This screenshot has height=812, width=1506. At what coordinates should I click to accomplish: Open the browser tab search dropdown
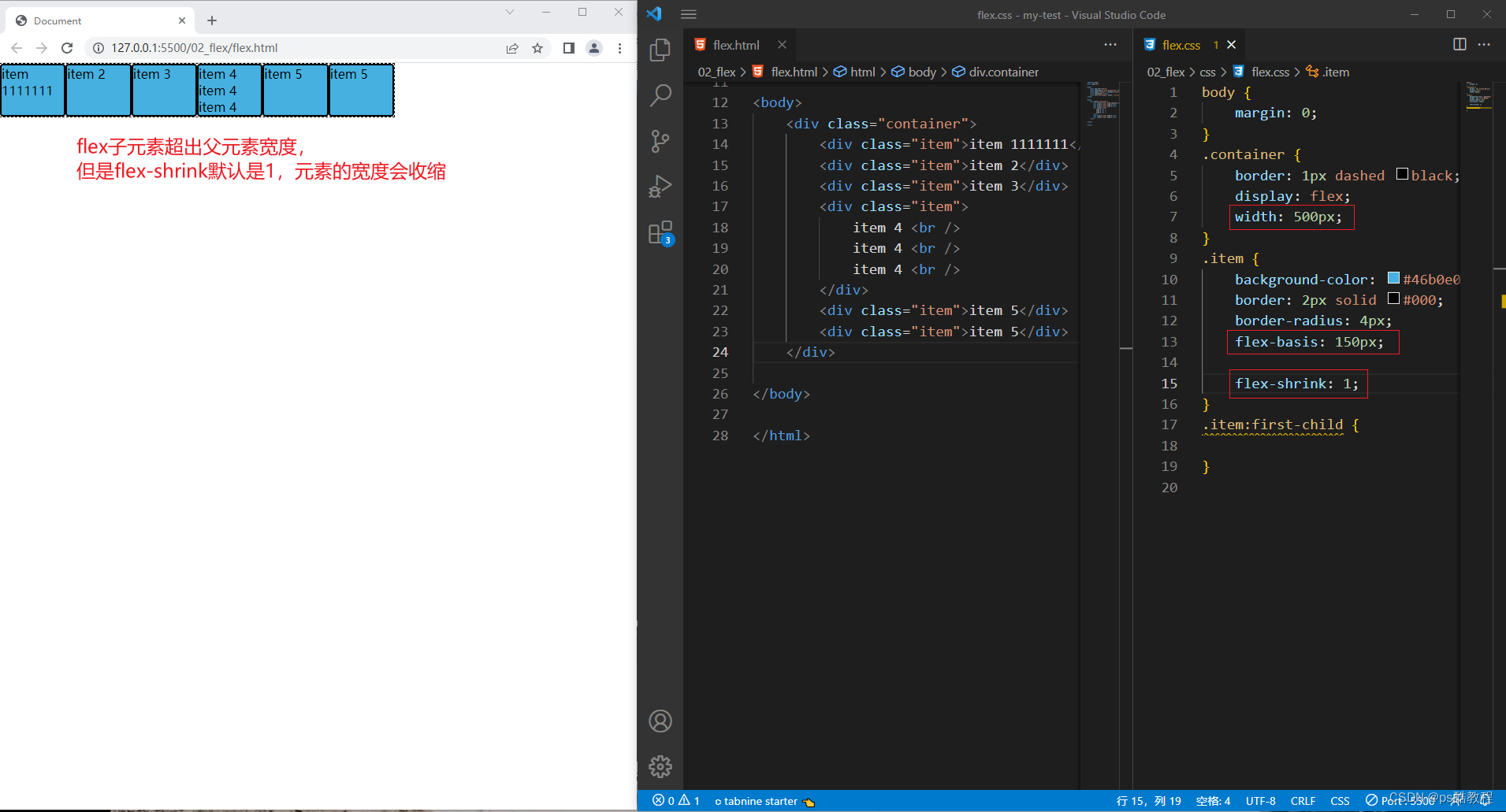(x=510, y=12)
